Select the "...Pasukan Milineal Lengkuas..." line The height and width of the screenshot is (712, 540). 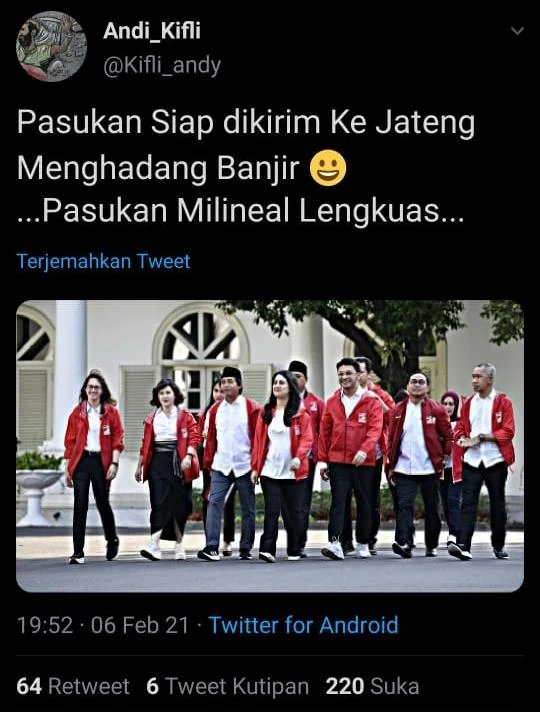[x=240, y=212]
